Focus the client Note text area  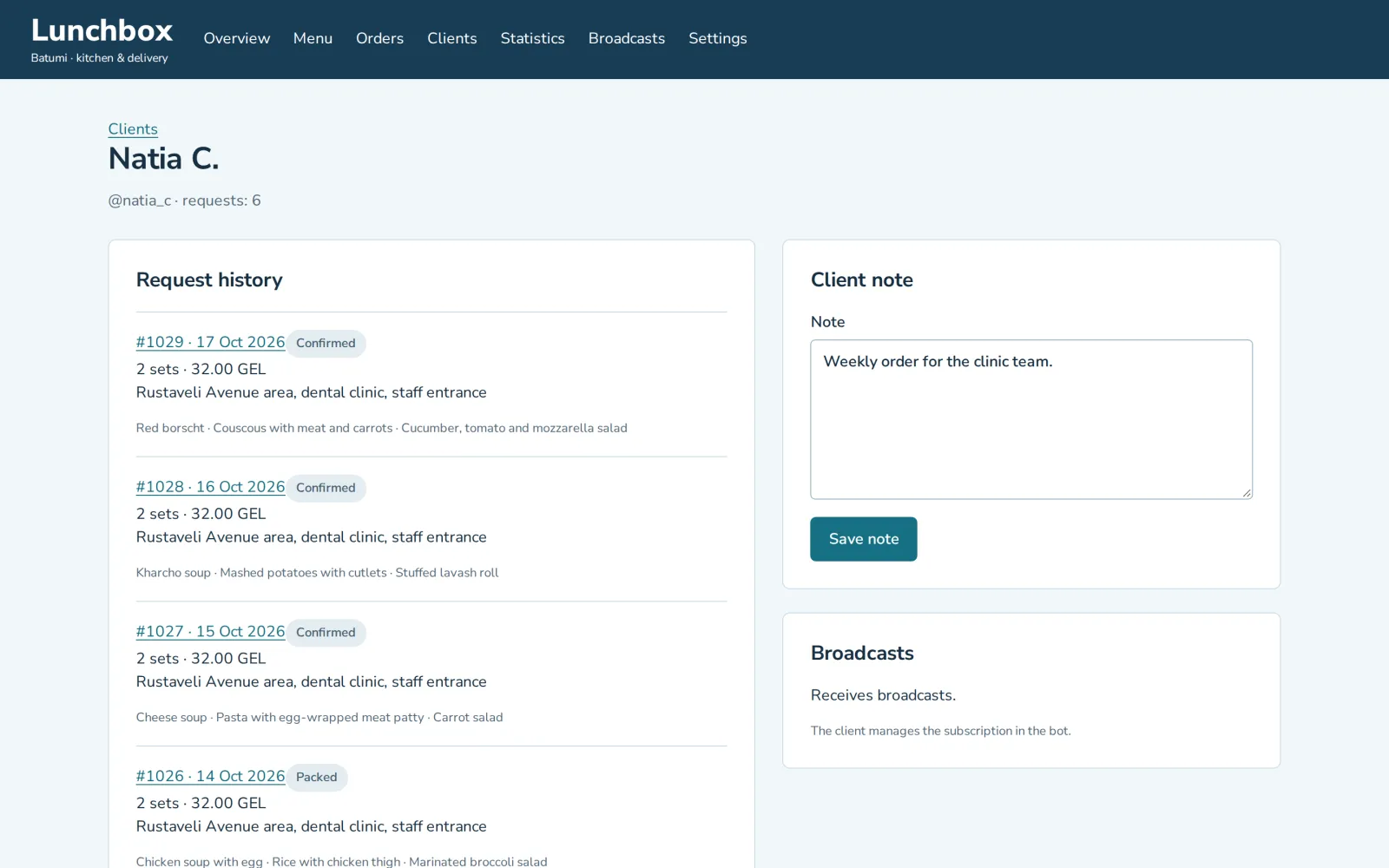point(1031,419)
